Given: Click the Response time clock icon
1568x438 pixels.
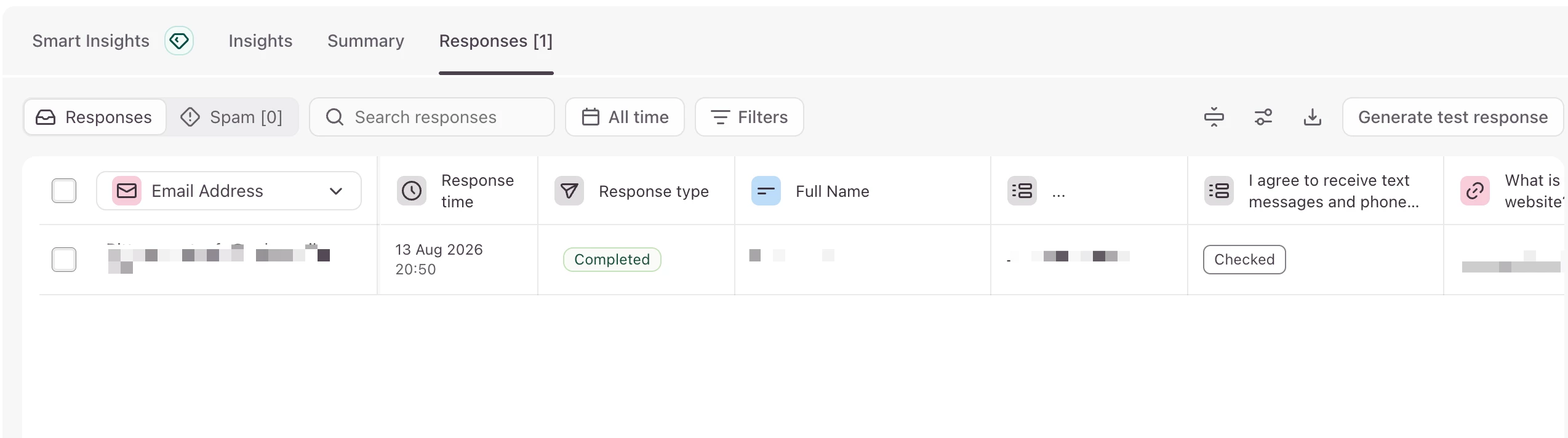Looking at the screenshot, I should tap(412, 191).
